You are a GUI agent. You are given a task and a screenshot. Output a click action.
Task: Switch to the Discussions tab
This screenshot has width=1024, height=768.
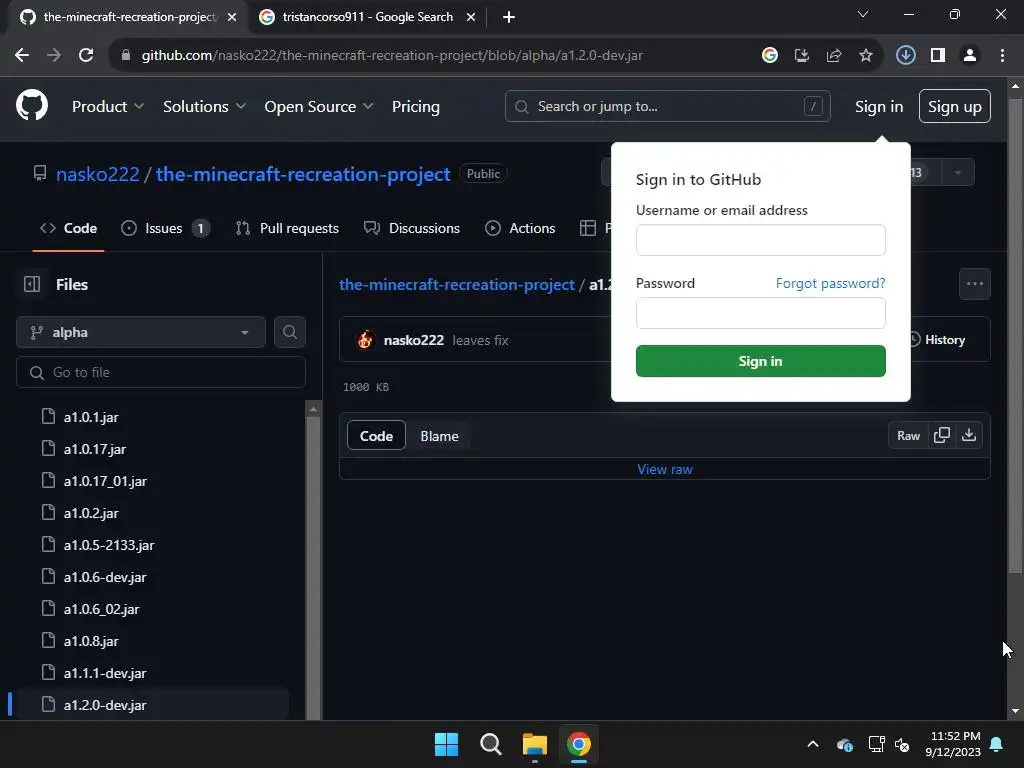[412, 229]
